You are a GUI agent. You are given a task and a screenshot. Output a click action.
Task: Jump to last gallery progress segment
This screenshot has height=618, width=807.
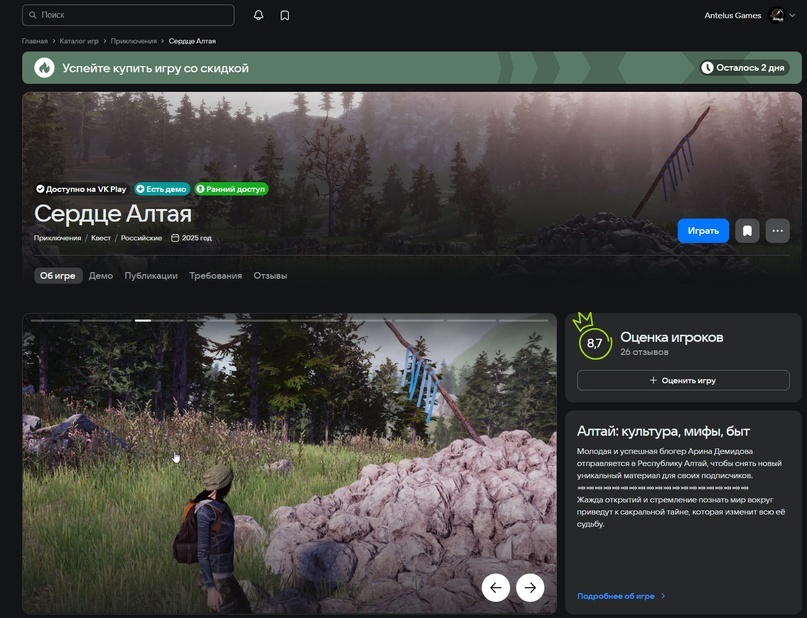click(524, 321)
